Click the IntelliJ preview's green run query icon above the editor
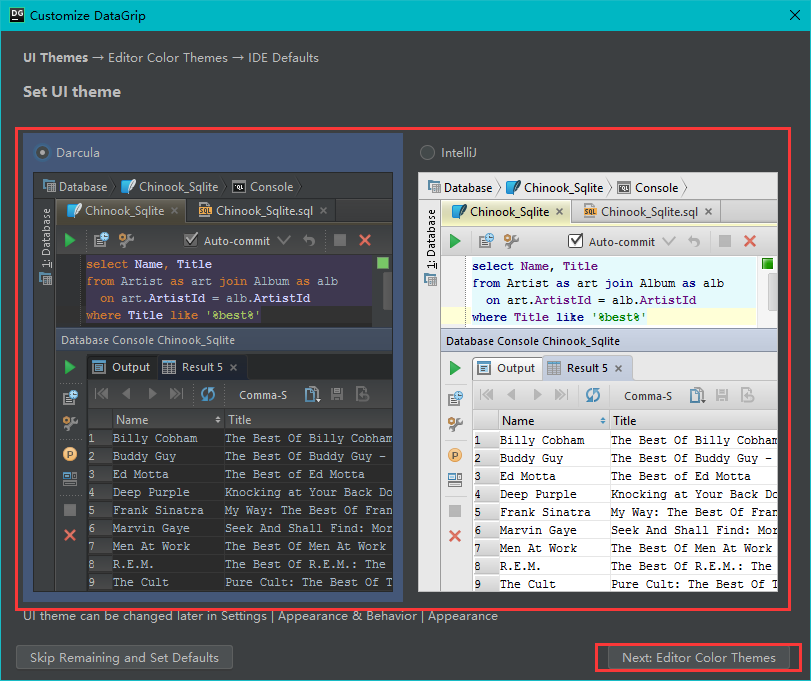The height and width of the screenshot is (681, 811). 455,241
